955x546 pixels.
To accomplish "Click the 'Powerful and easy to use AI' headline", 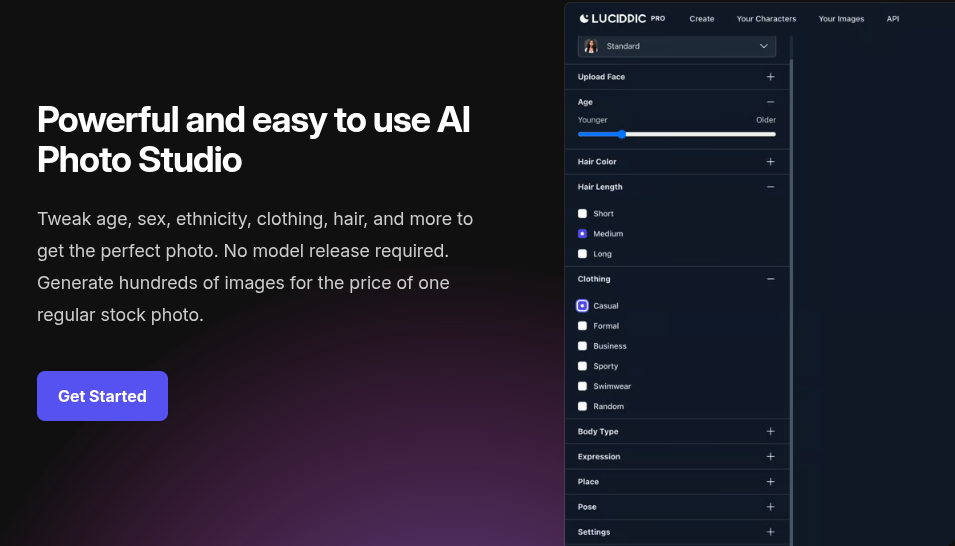I will point(253,119).
